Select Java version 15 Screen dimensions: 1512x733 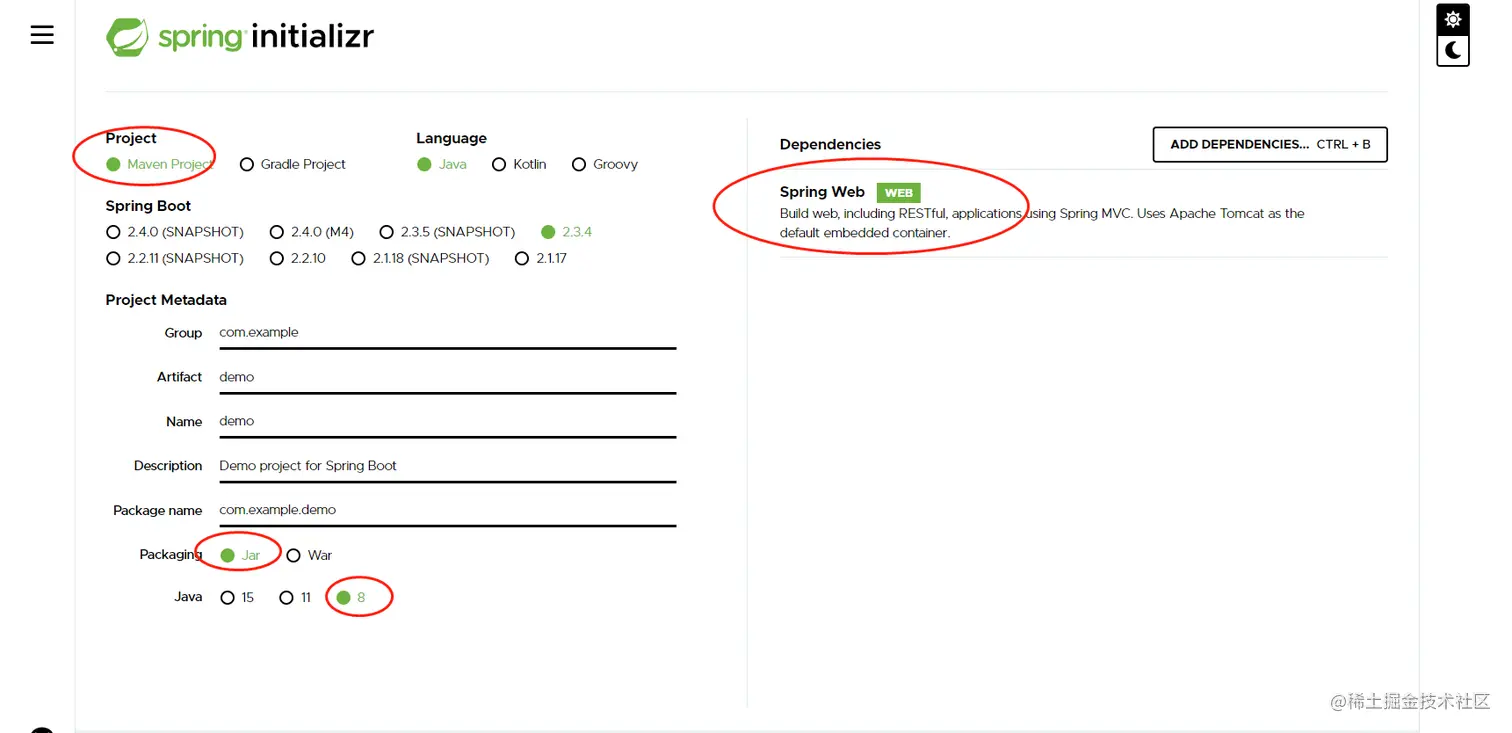237,598
